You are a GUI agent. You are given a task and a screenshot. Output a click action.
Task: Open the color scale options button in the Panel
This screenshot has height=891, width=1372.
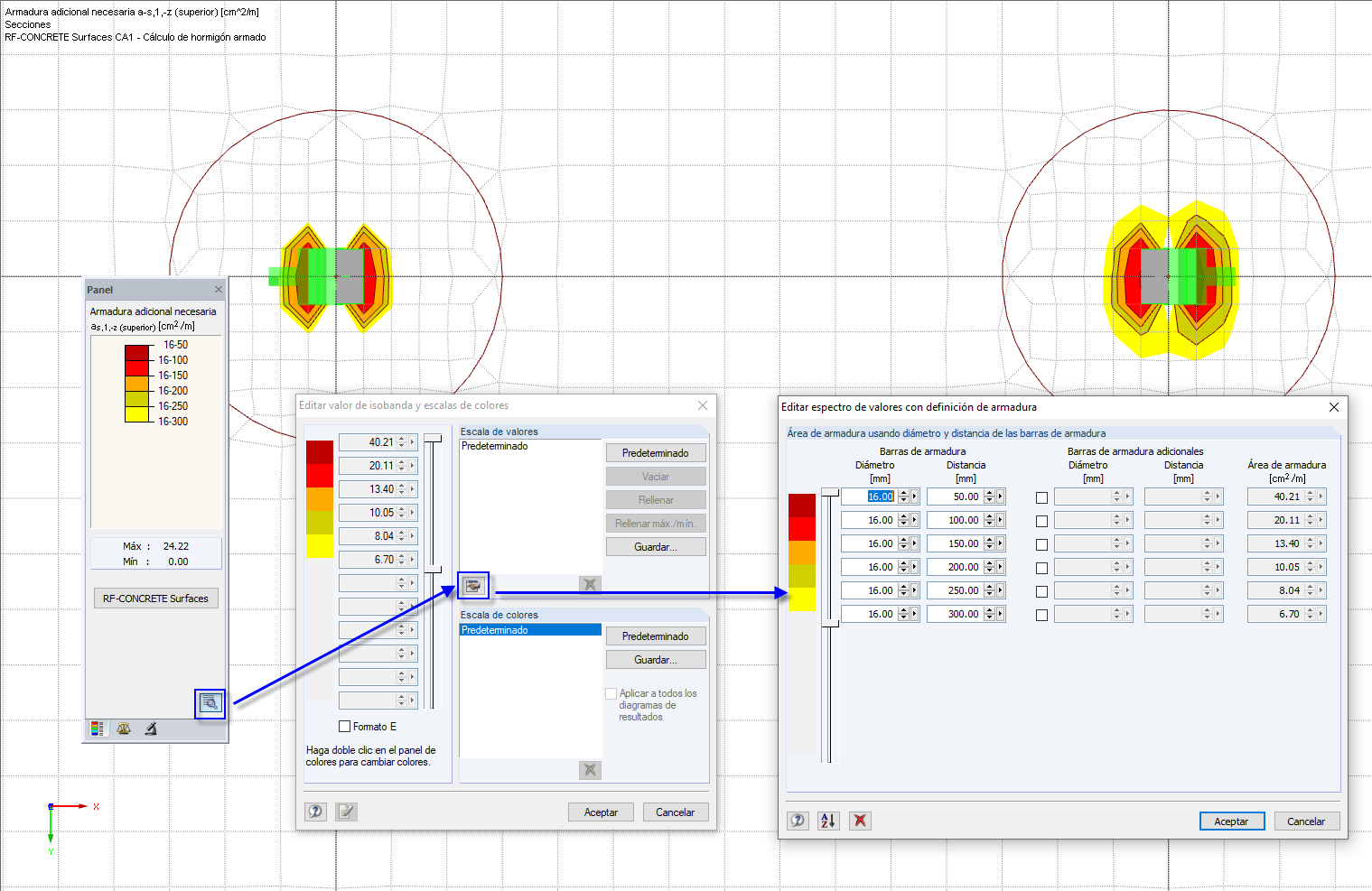coord(210,703)
